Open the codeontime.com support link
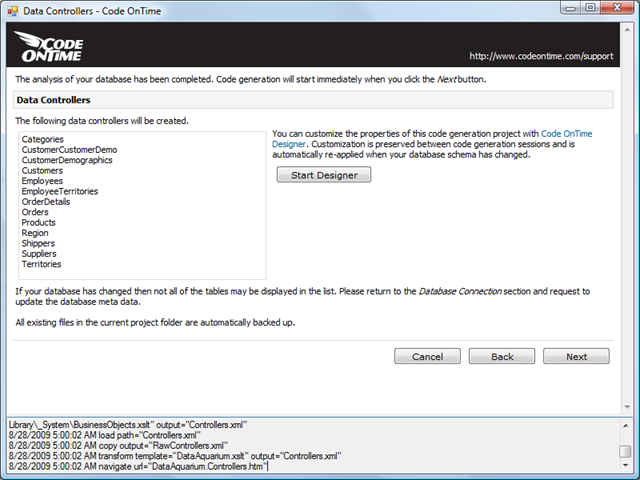640x480 pixels. 541,56
